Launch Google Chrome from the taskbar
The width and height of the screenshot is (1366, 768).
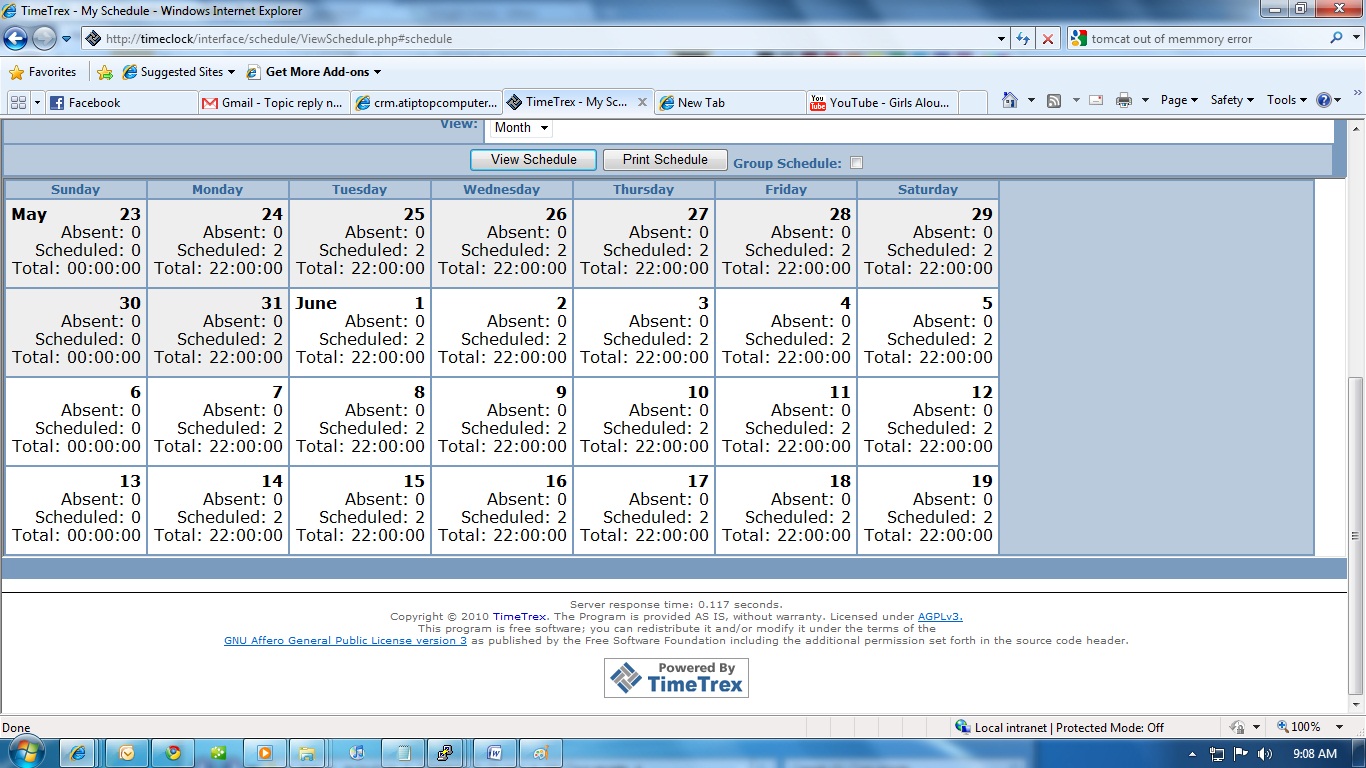[173, 753]
